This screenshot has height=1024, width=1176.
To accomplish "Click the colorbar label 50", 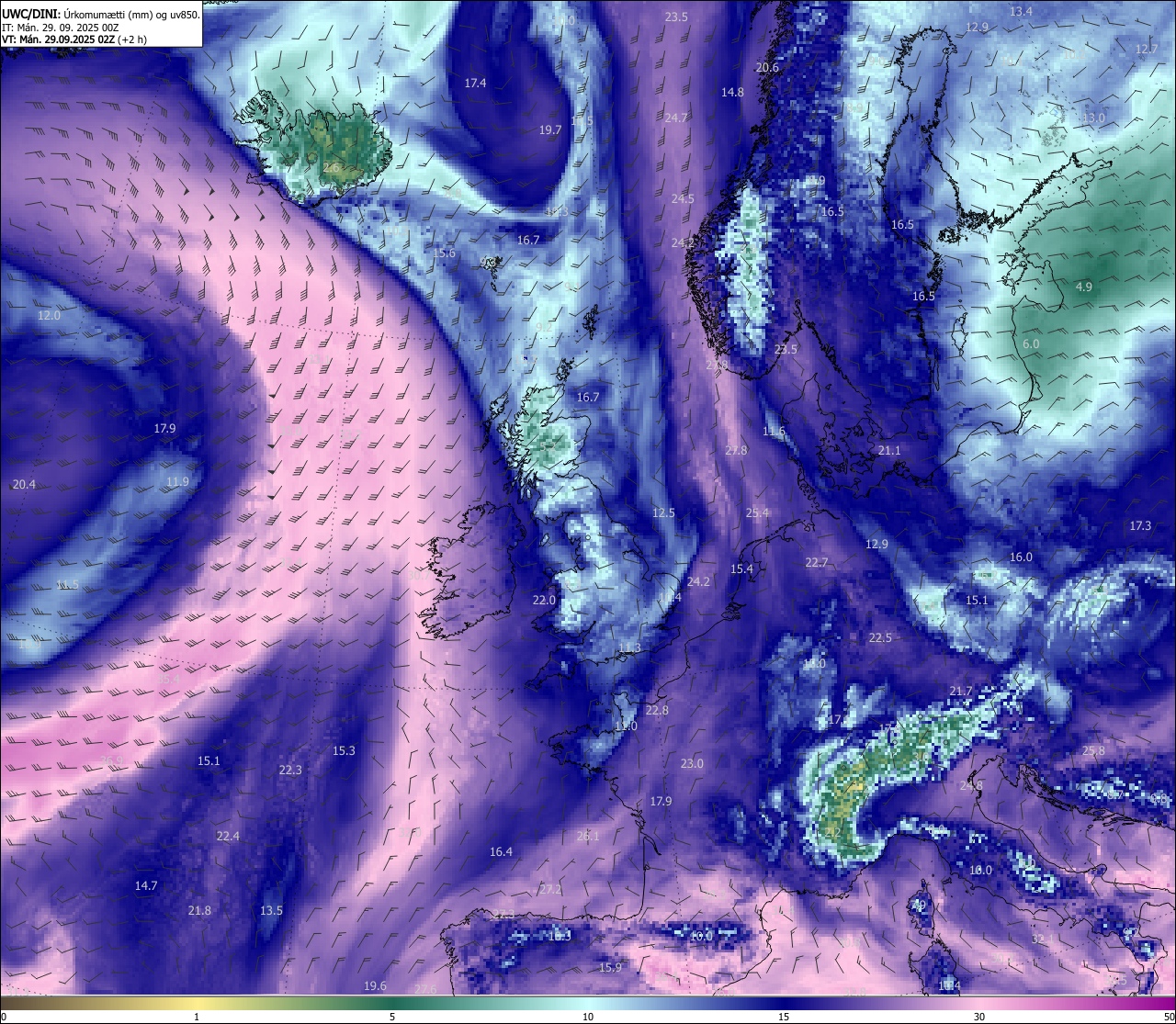I will tap(1169, 1017).
